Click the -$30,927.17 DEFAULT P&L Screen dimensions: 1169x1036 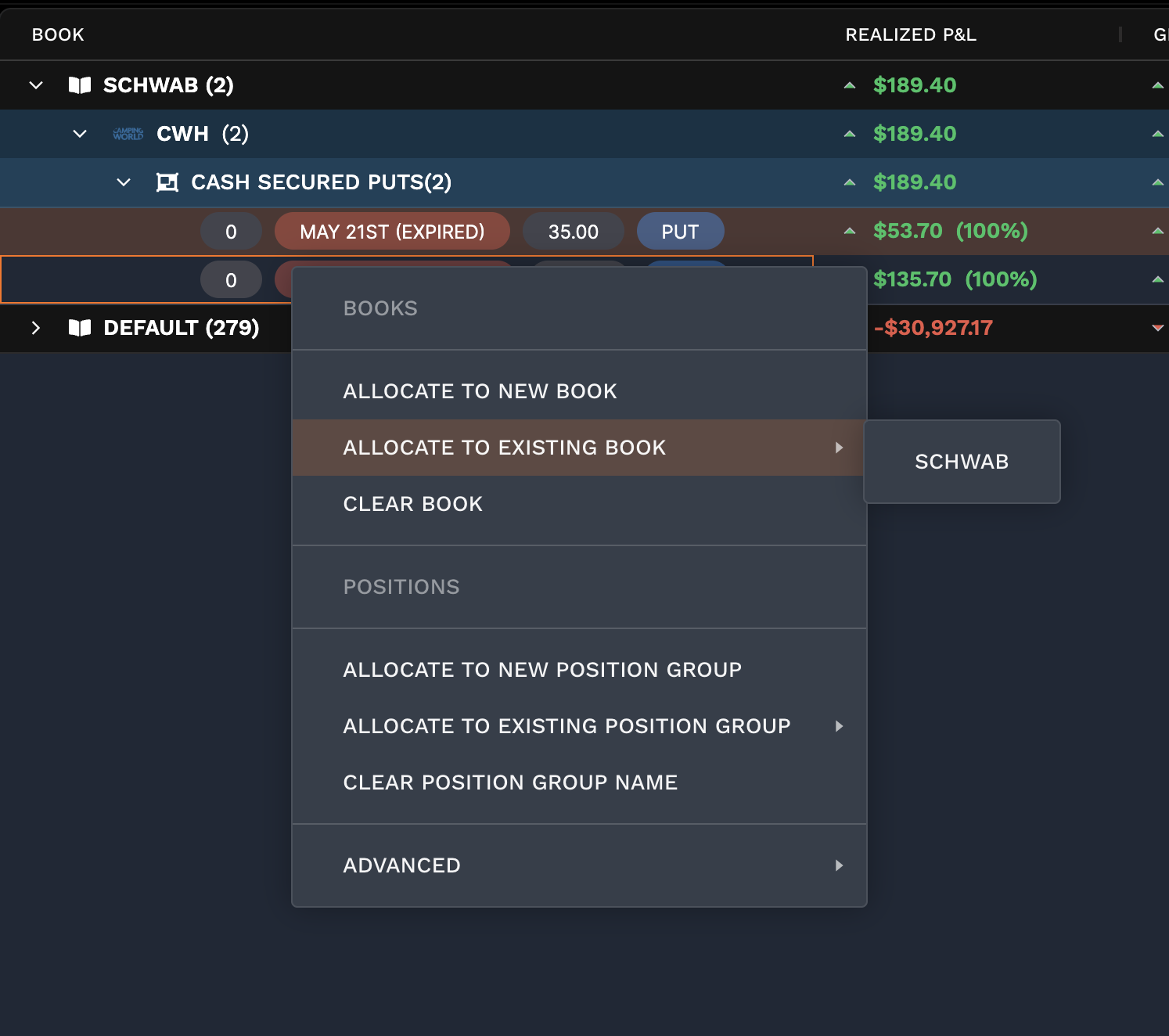click(933, 328)
